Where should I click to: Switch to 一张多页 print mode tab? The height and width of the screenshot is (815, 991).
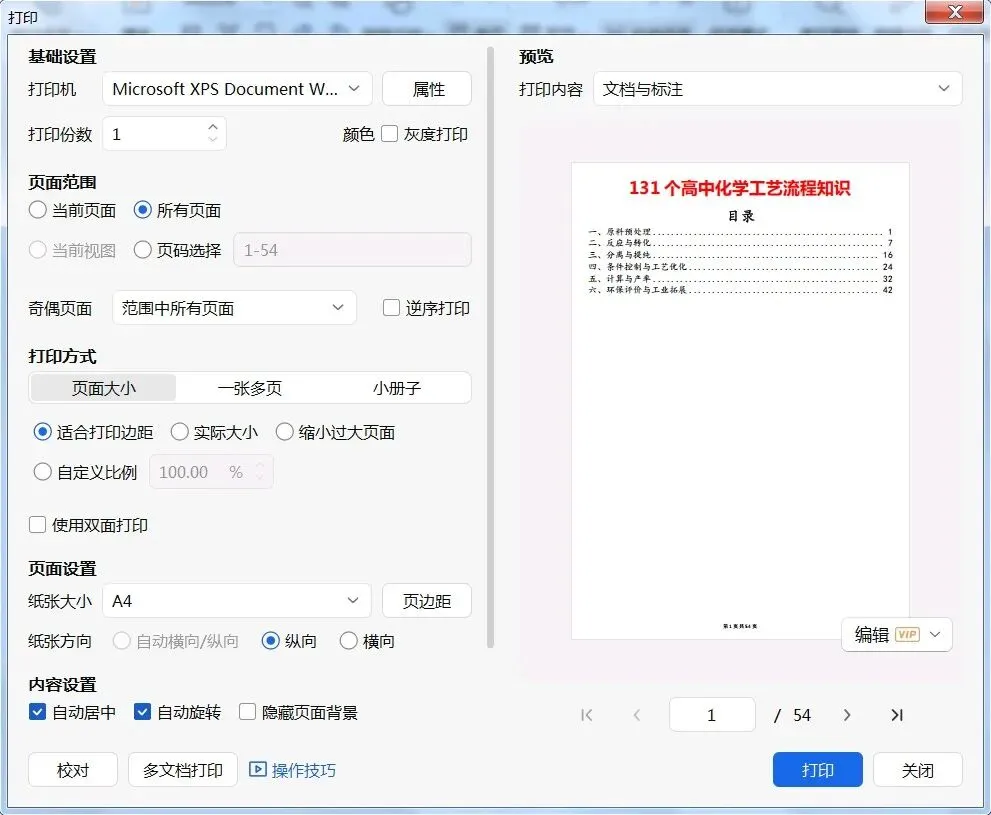pyautogui.click(x=250, y=388)
